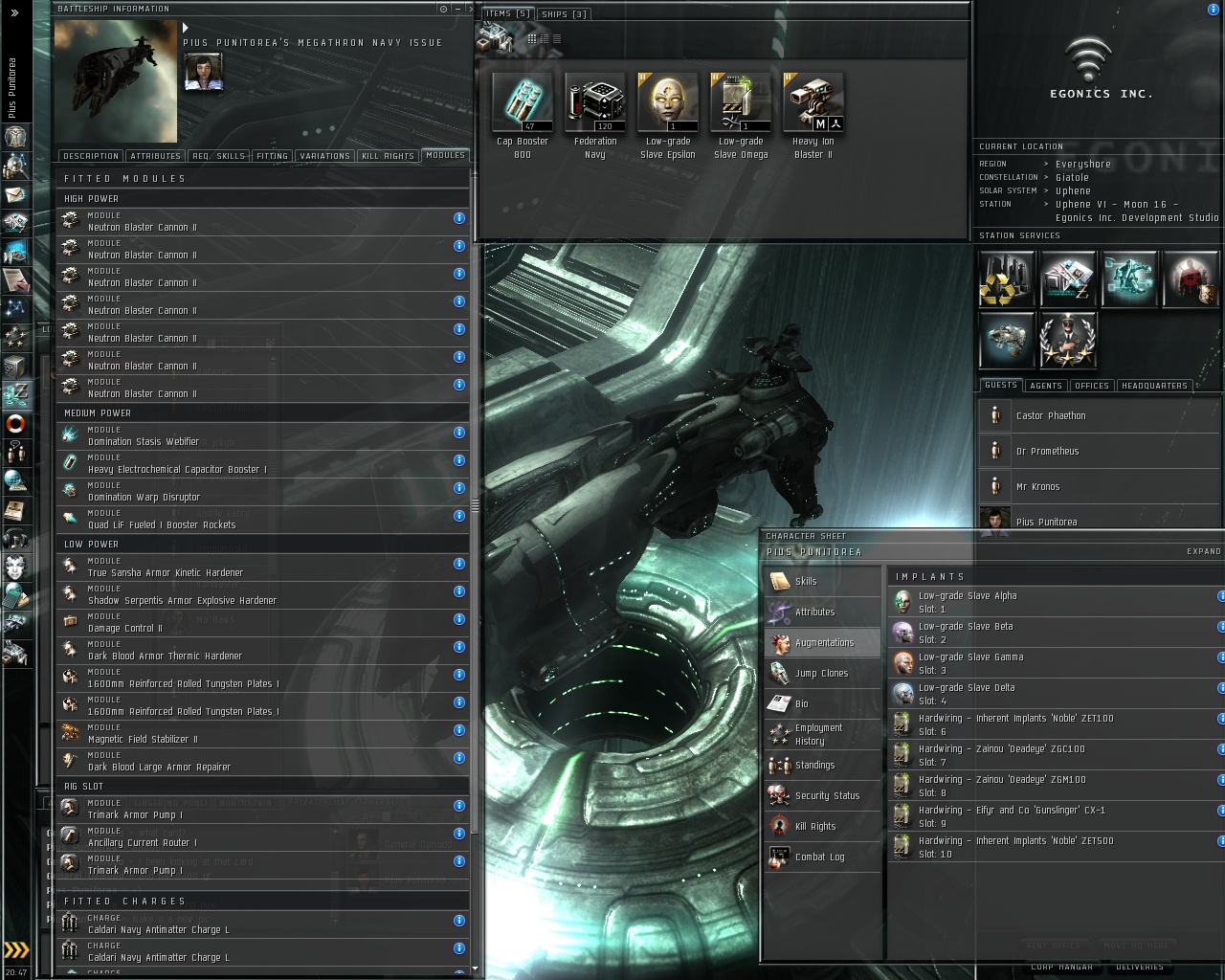The width and height of the screenshot is (1225, 980).
Task: Open the Offices tab
Action: (1092, 386)
